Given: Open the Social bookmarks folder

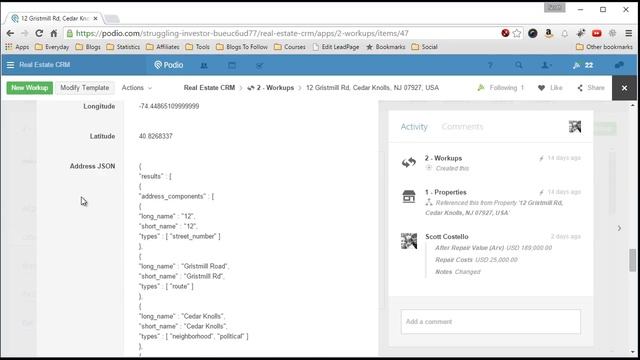Looking at the screenshot, I should [x=424, y=47].
